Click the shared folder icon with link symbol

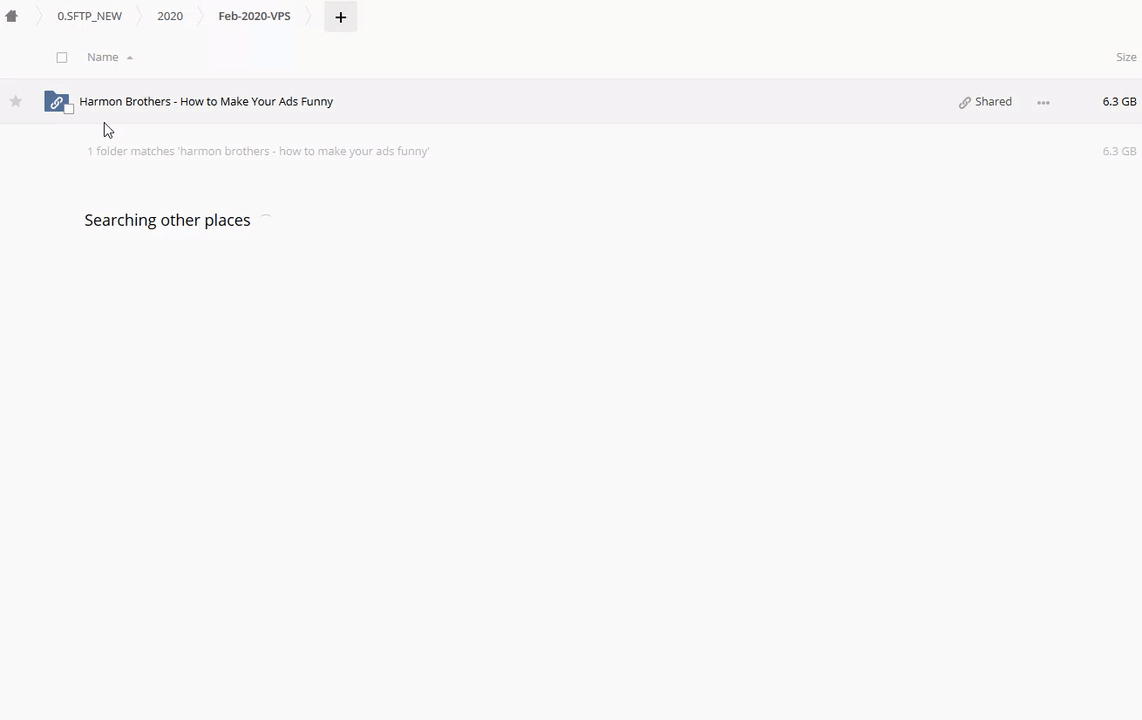(56, 101)
